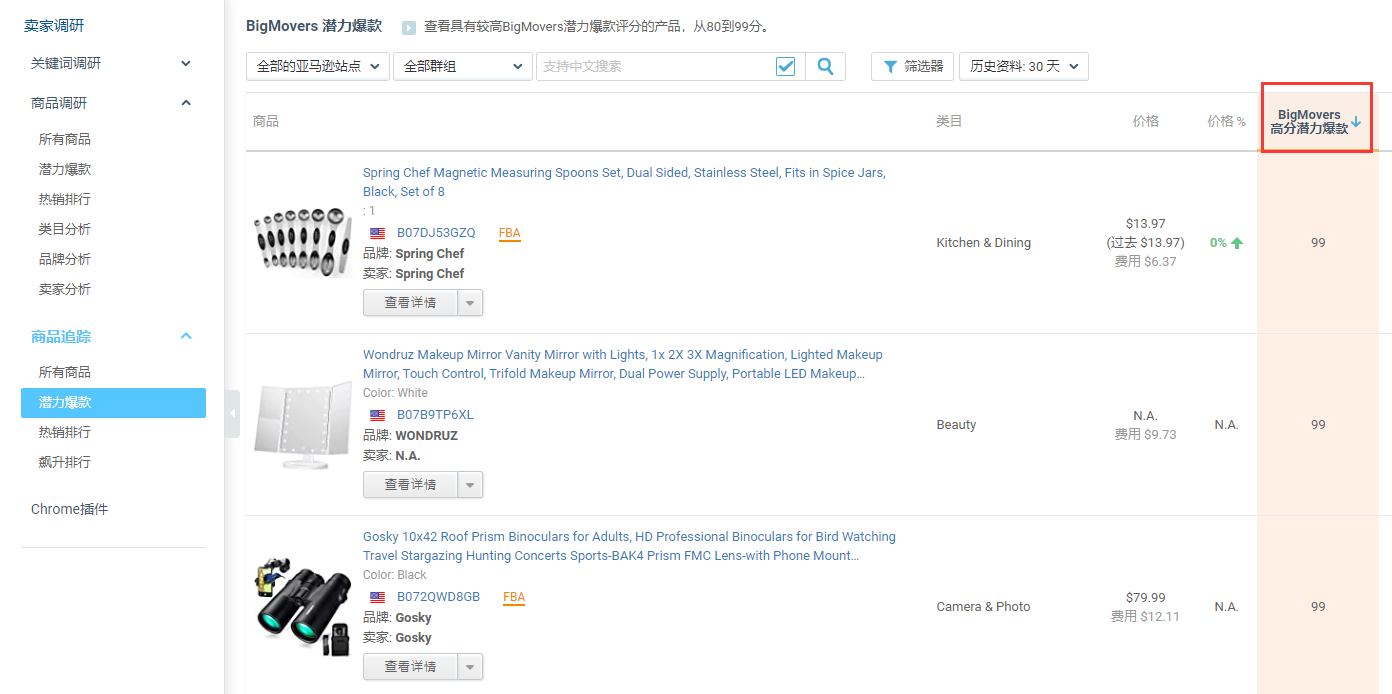Screen dimensions: 1392x694
Task: Click the binoculars product thumbnail
Action: [x=303, y=607]
